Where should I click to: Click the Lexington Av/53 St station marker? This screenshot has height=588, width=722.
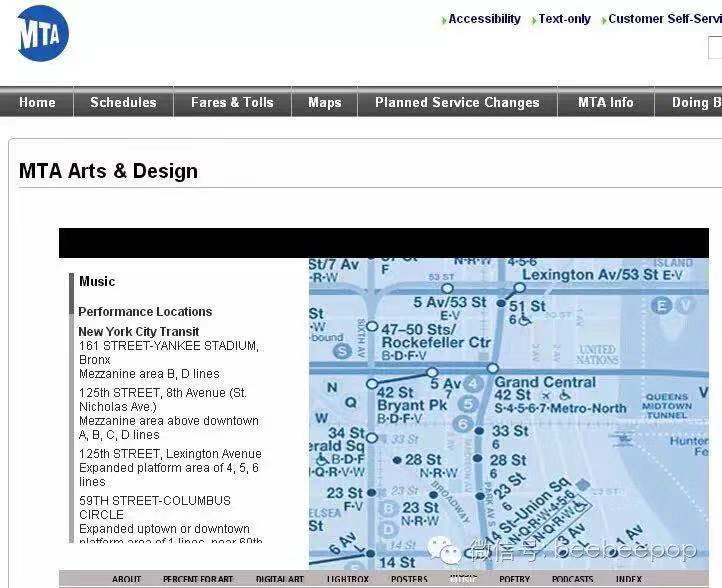tap(519, 288)
